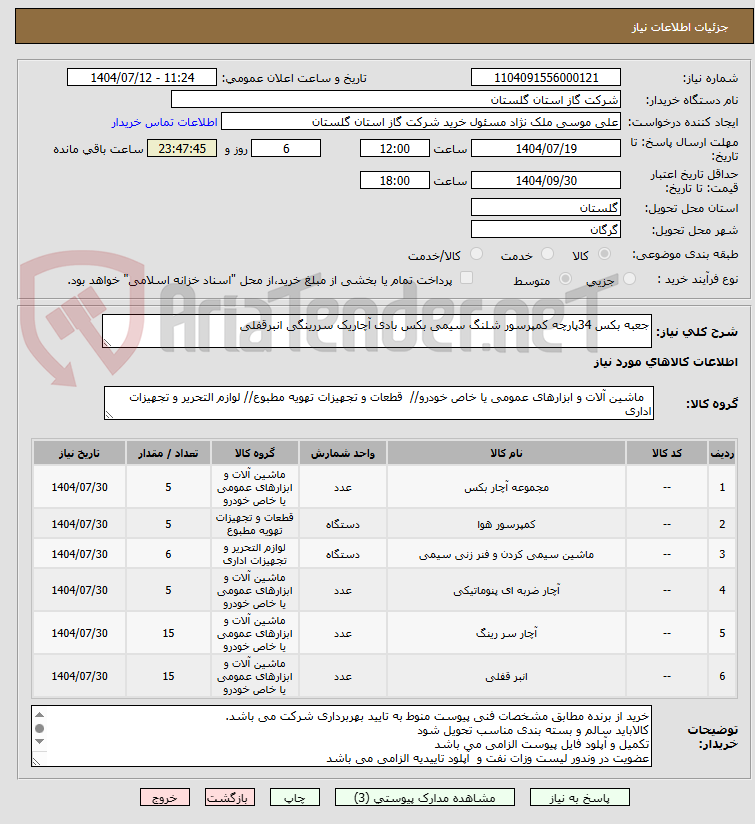The width and height of the screenshot is (755, 824).
Task: Click the goods group text area
Action: coord(379,403)
